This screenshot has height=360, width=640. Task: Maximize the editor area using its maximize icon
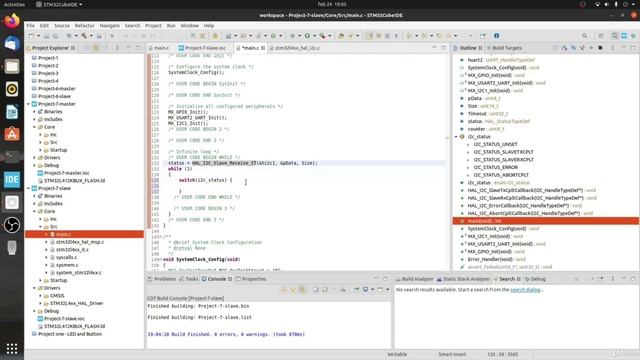(x=443, y=48)
